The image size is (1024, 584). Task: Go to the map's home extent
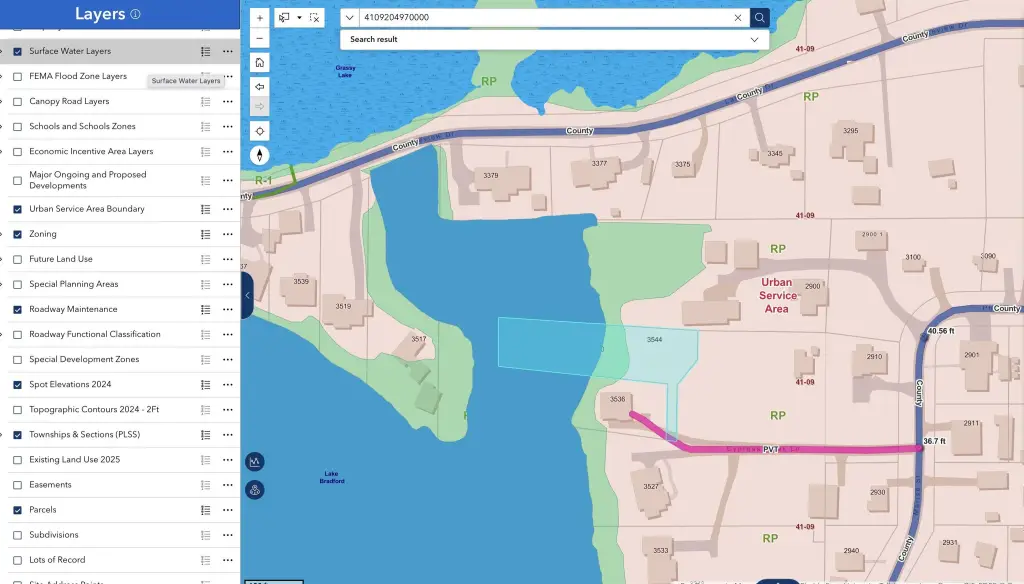[259, 63]
